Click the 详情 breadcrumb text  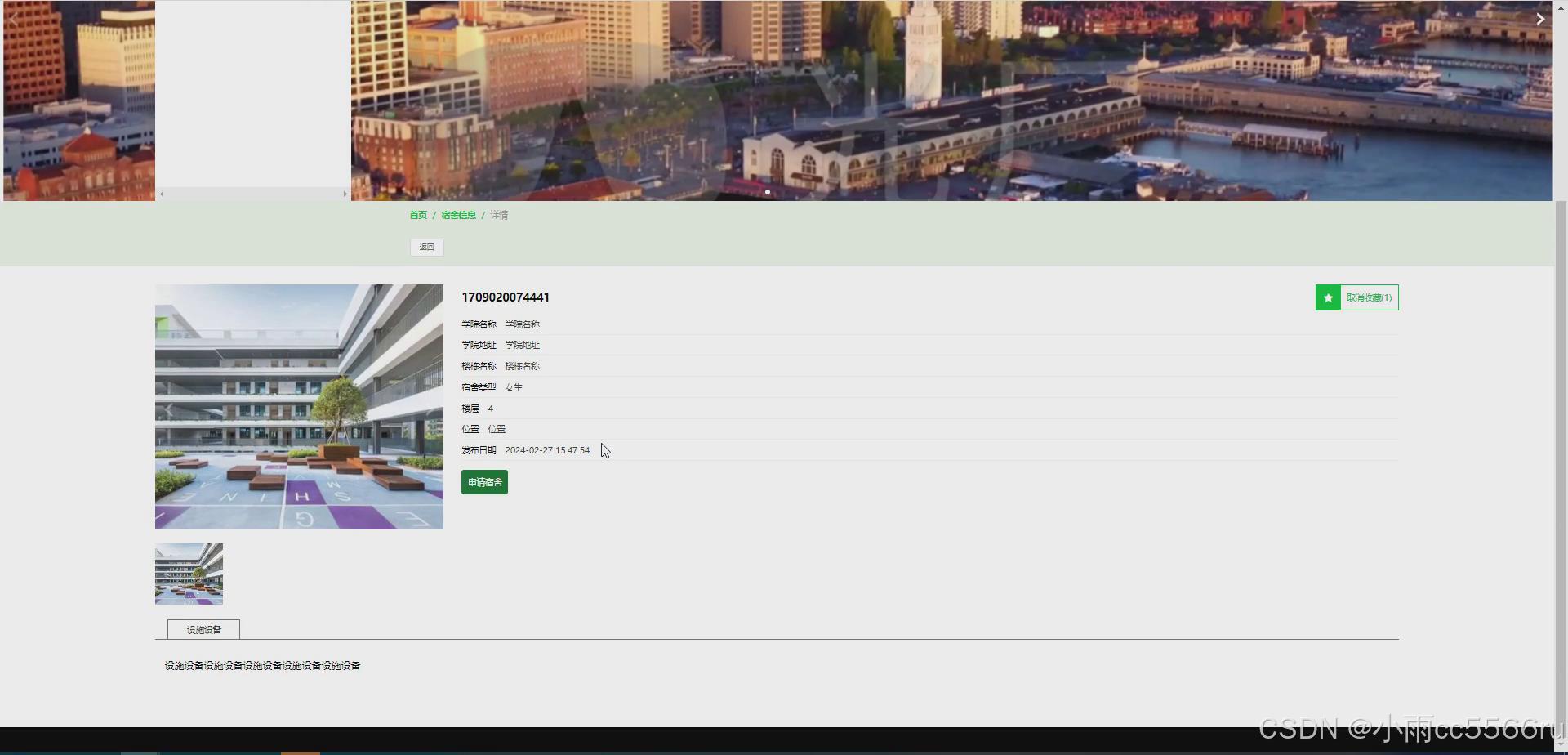[x=499, y=215]
